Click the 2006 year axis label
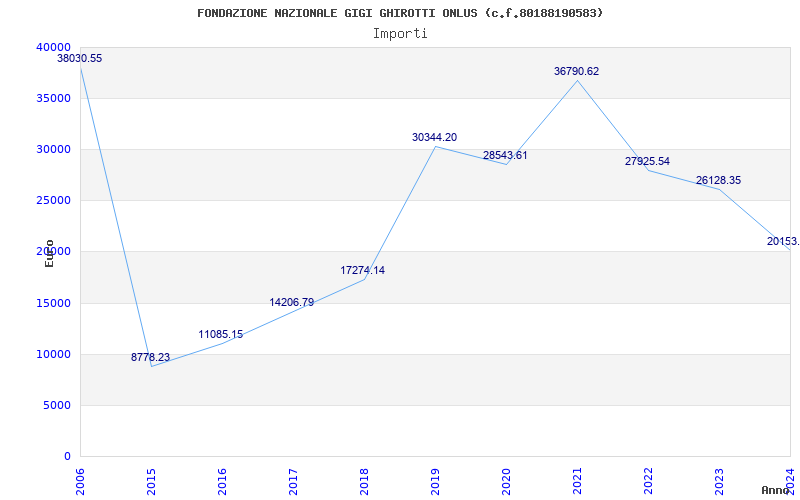 pyautogui.click(x=80, y=482)
